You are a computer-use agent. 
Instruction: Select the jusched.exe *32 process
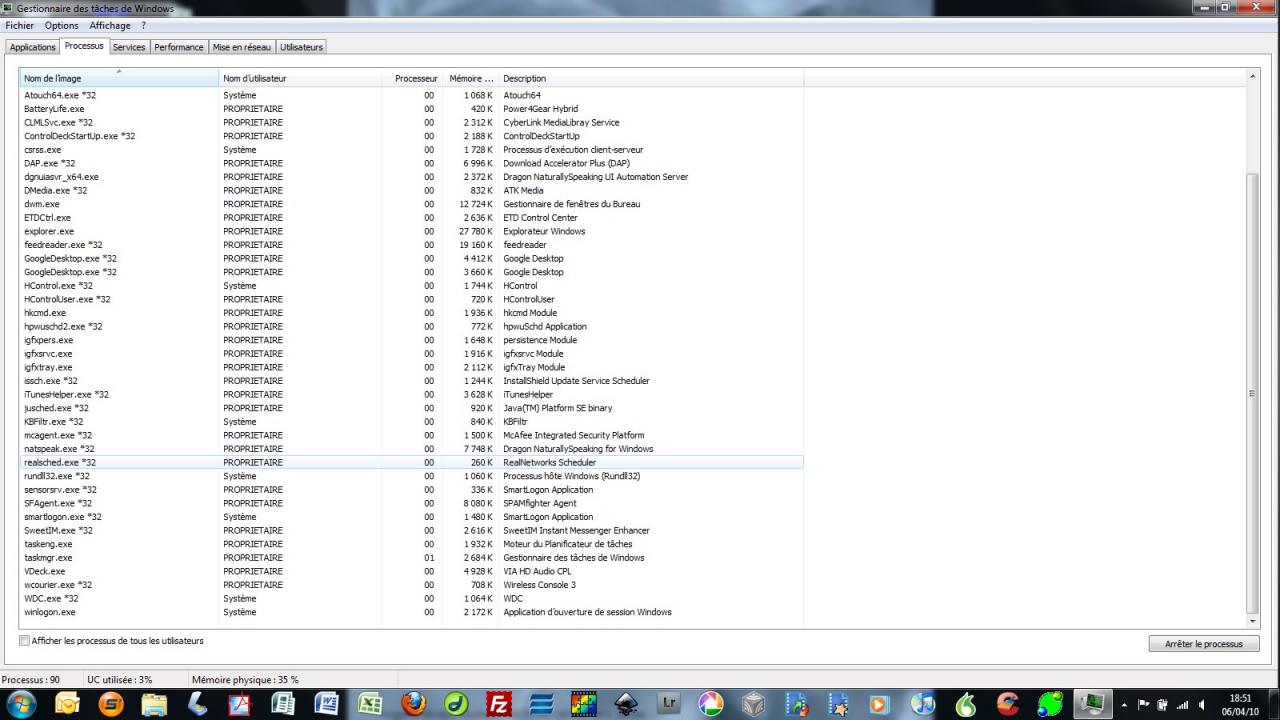coord(412,408)
